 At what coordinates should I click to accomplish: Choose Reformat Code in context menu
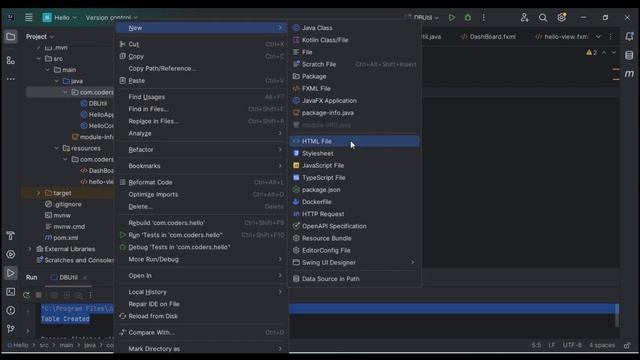point(201,182)
